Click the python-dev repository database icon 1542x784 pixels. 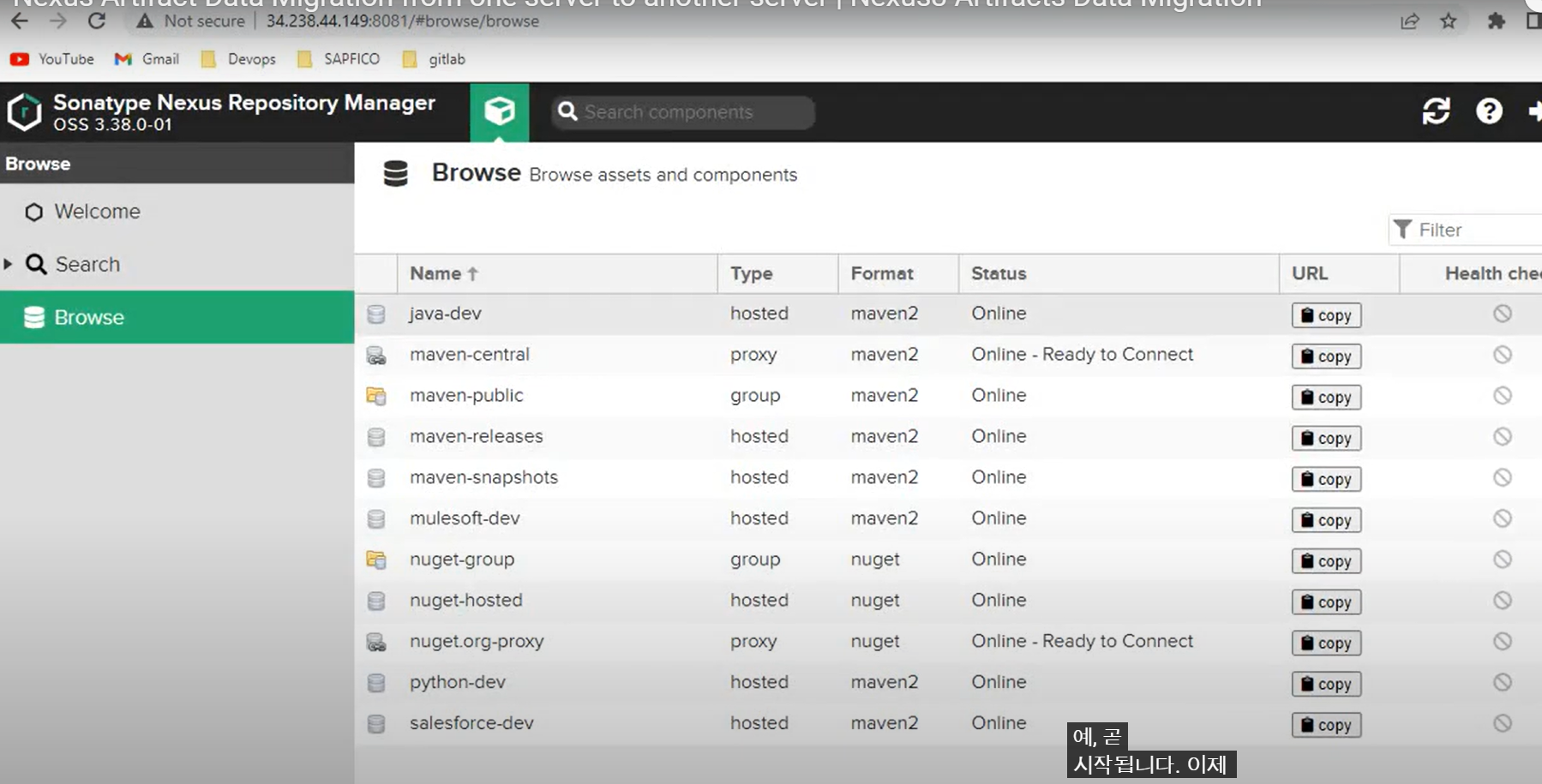(376, 683)
